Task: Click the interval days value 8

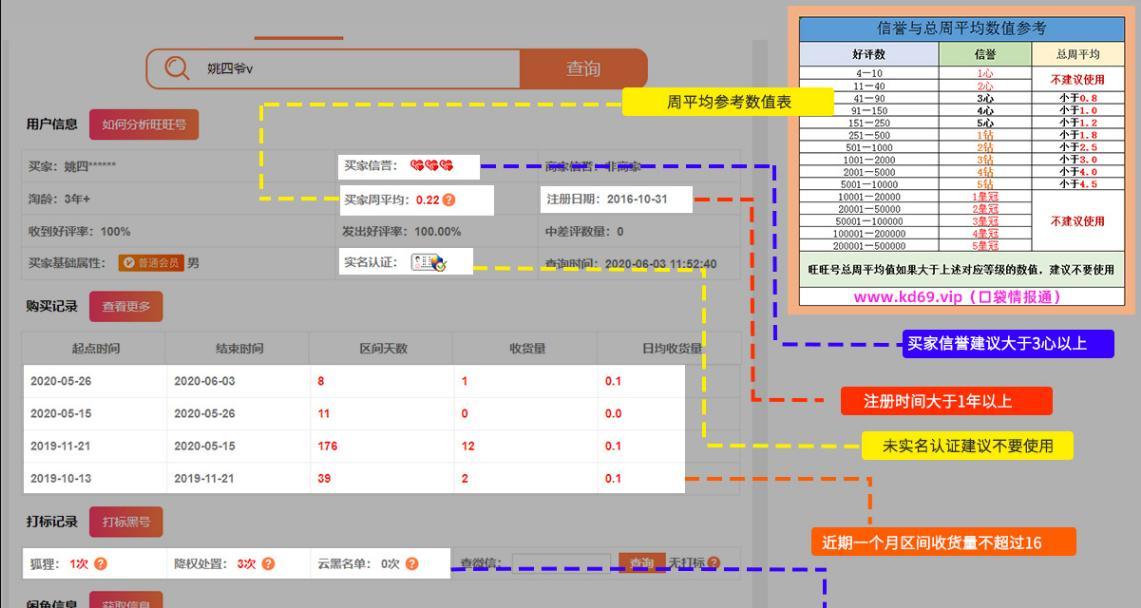Action: pyautogui.click(x=321, y=381)
